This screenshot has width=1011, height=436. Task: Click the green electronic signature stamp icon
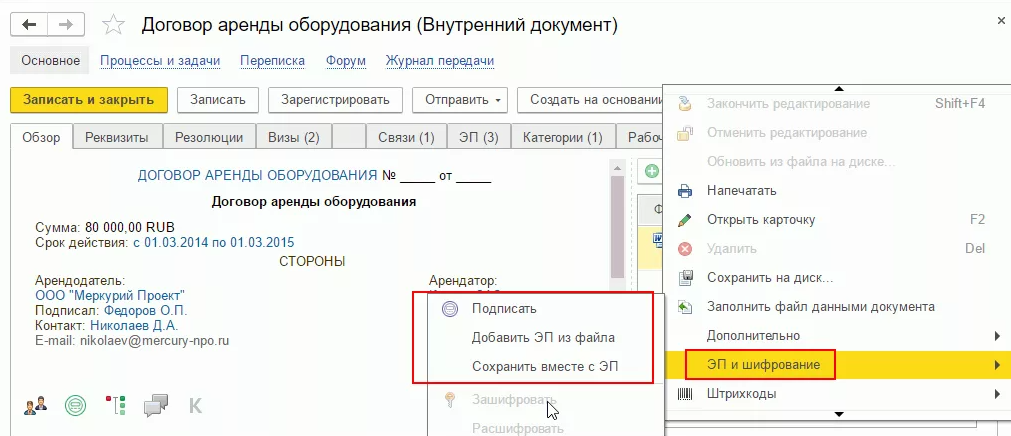coord(75,405)
